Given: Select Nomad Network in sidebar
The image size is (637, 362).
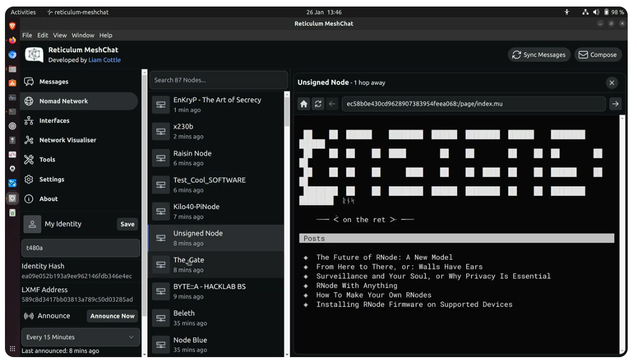Looking at the screenshot, I should click(79, 101).
